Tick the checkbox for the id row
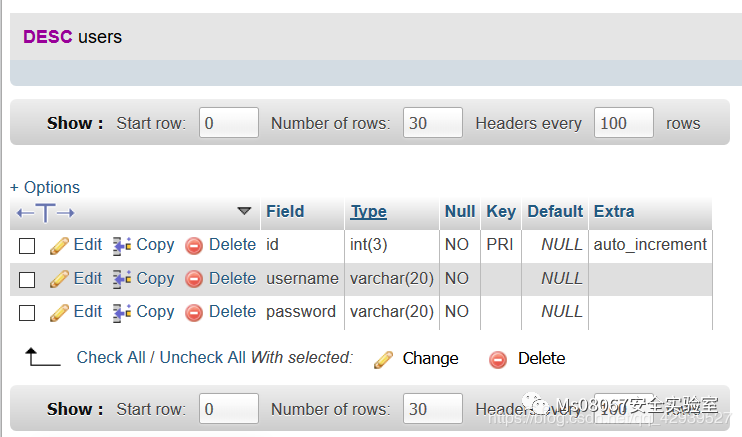742x437 pixels. pyautogui.click(x=28, y=246)
